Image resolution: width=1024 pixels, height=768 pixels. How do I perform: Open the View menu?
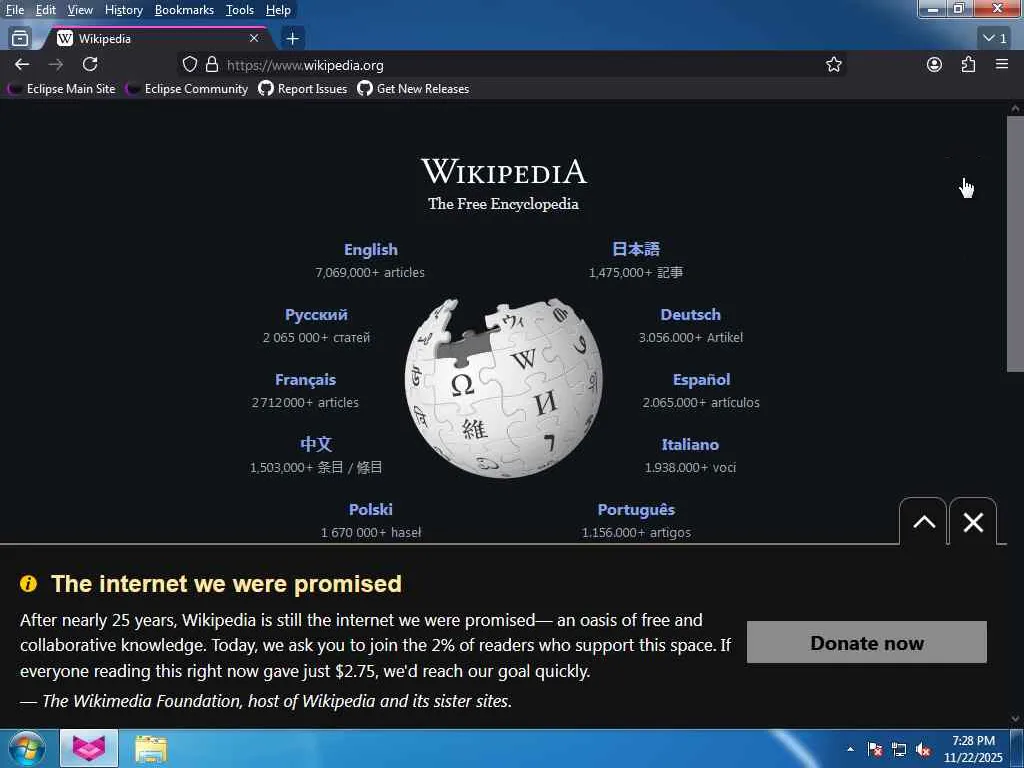pos(80,10)
